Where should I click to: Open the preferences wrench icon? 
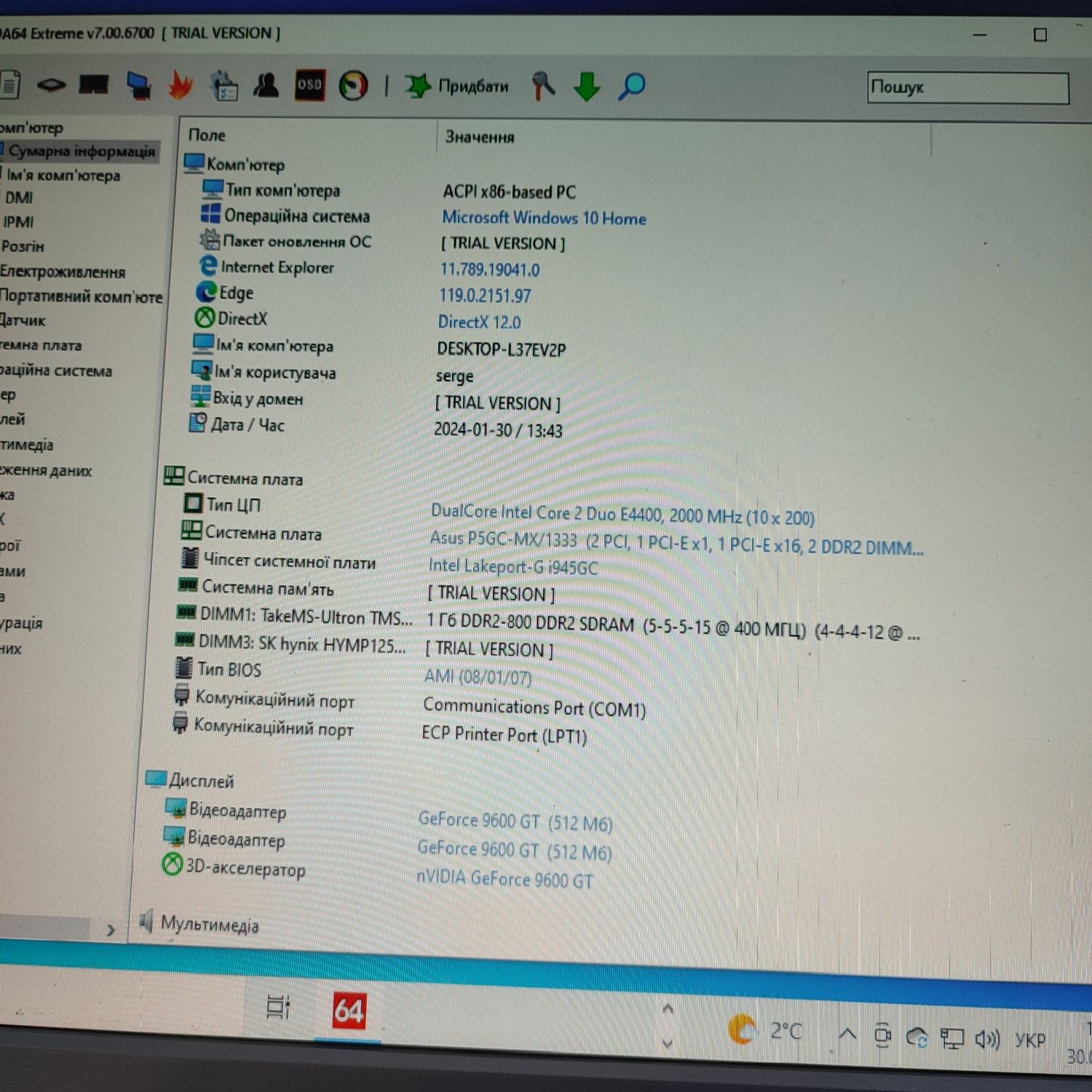coord(542,86)
